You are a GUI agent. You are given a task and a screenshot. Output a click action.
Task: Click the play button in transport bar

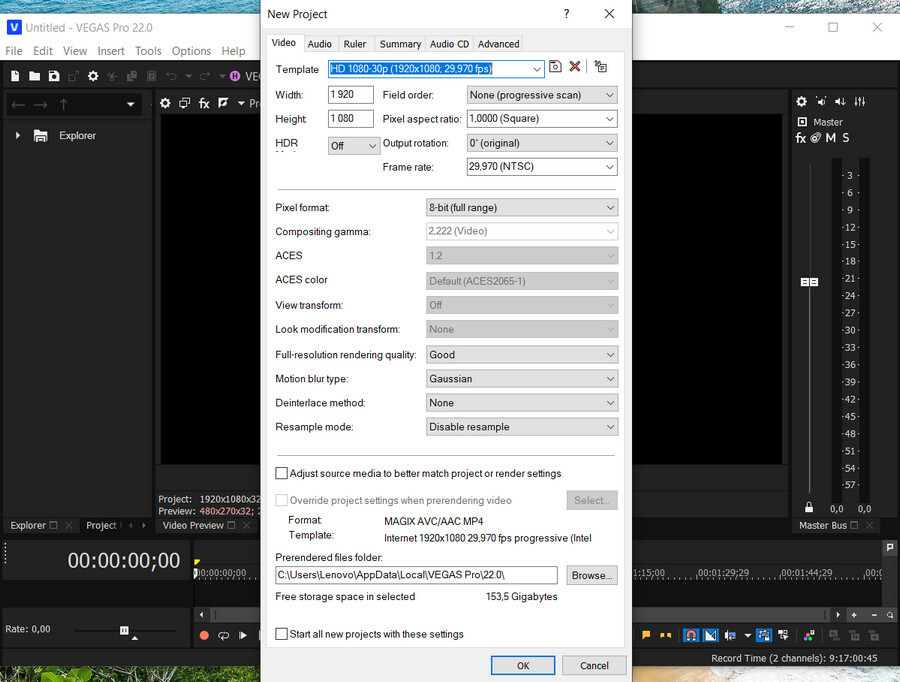coord(243,636)
